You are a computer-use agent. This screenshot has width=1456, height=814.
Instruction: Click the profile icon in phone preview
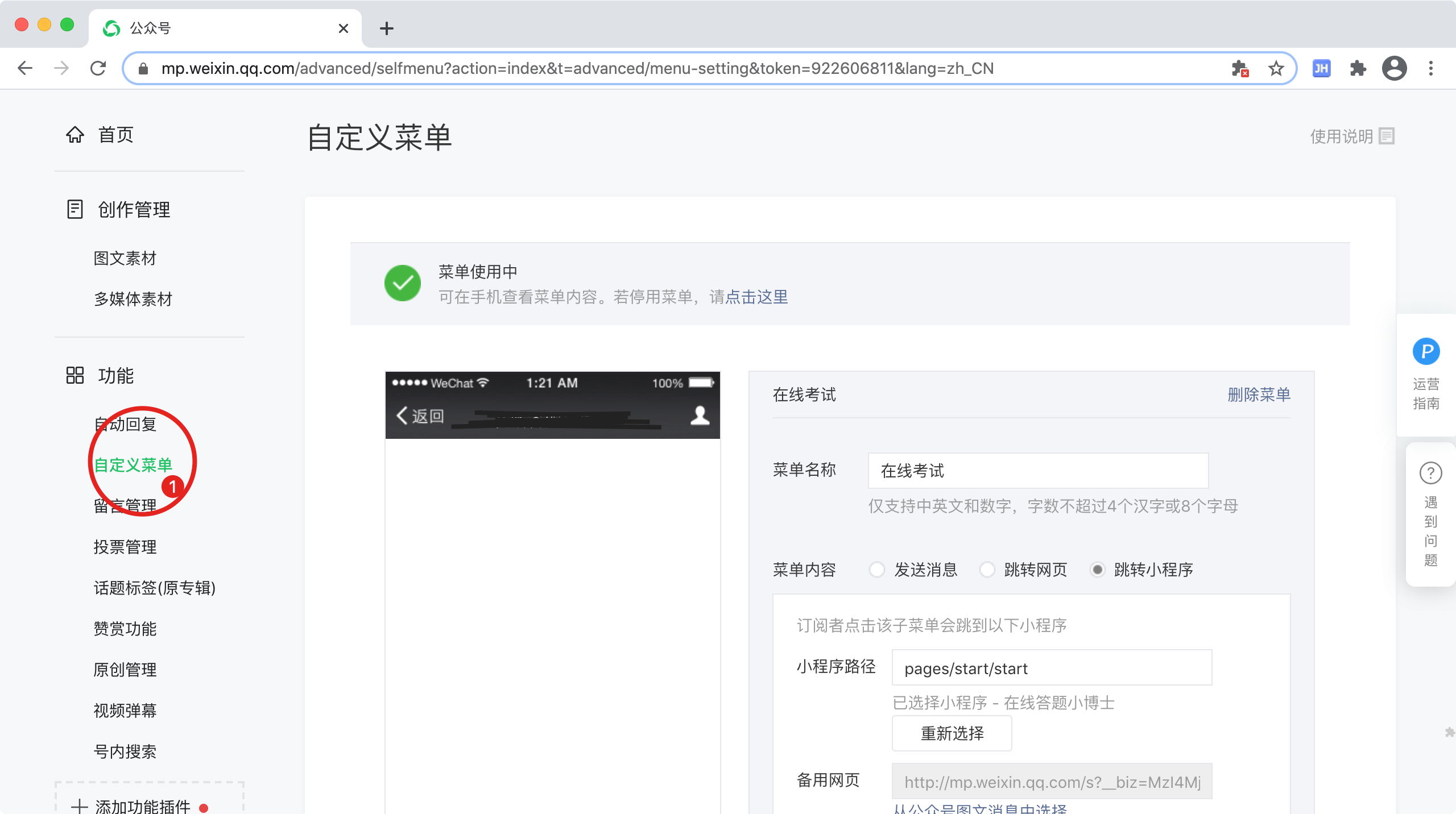click(x=700, y=416)
